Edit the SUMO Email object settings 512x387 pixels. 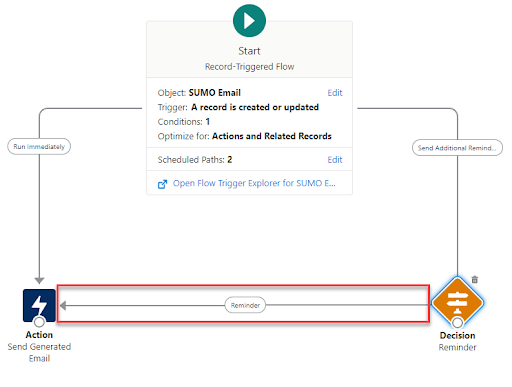tap(335, 93)
